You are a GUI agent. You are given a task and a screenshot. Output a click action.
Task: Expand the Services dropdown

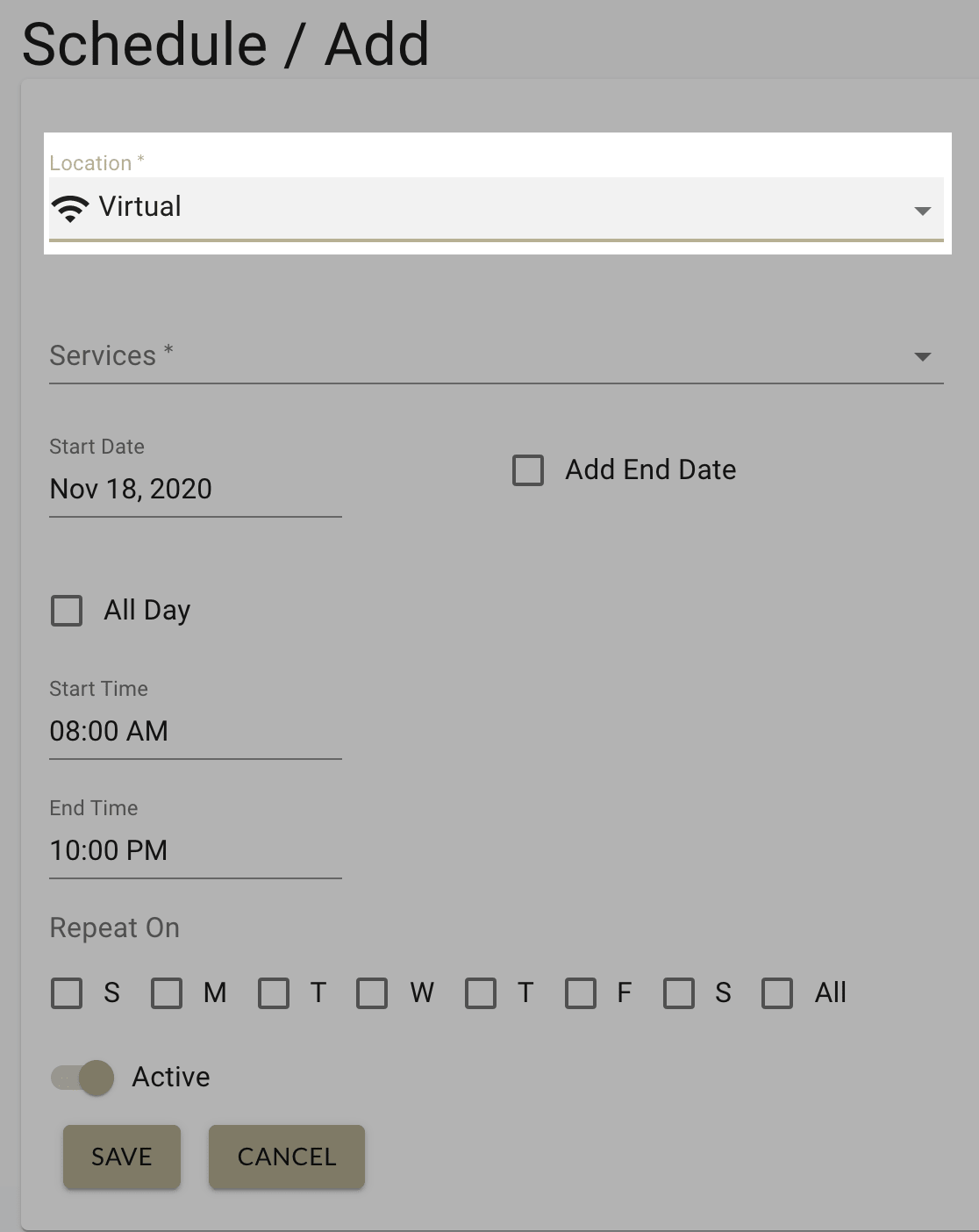coord(922,357)
